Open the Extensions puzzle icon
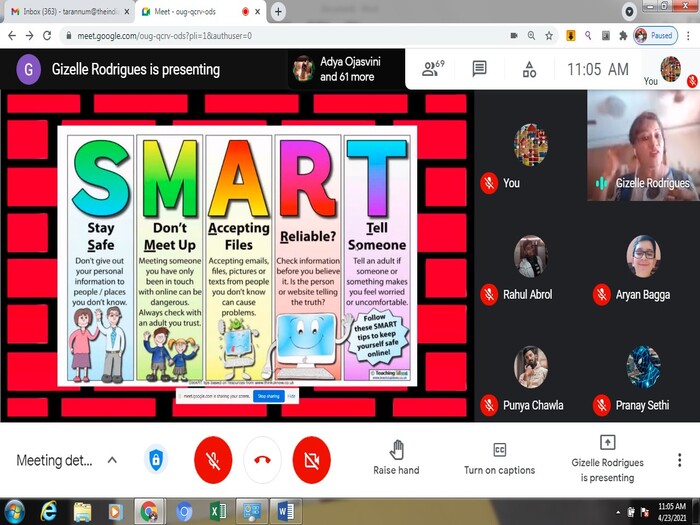Screen dimensions: 700x525 click(623, 36)
